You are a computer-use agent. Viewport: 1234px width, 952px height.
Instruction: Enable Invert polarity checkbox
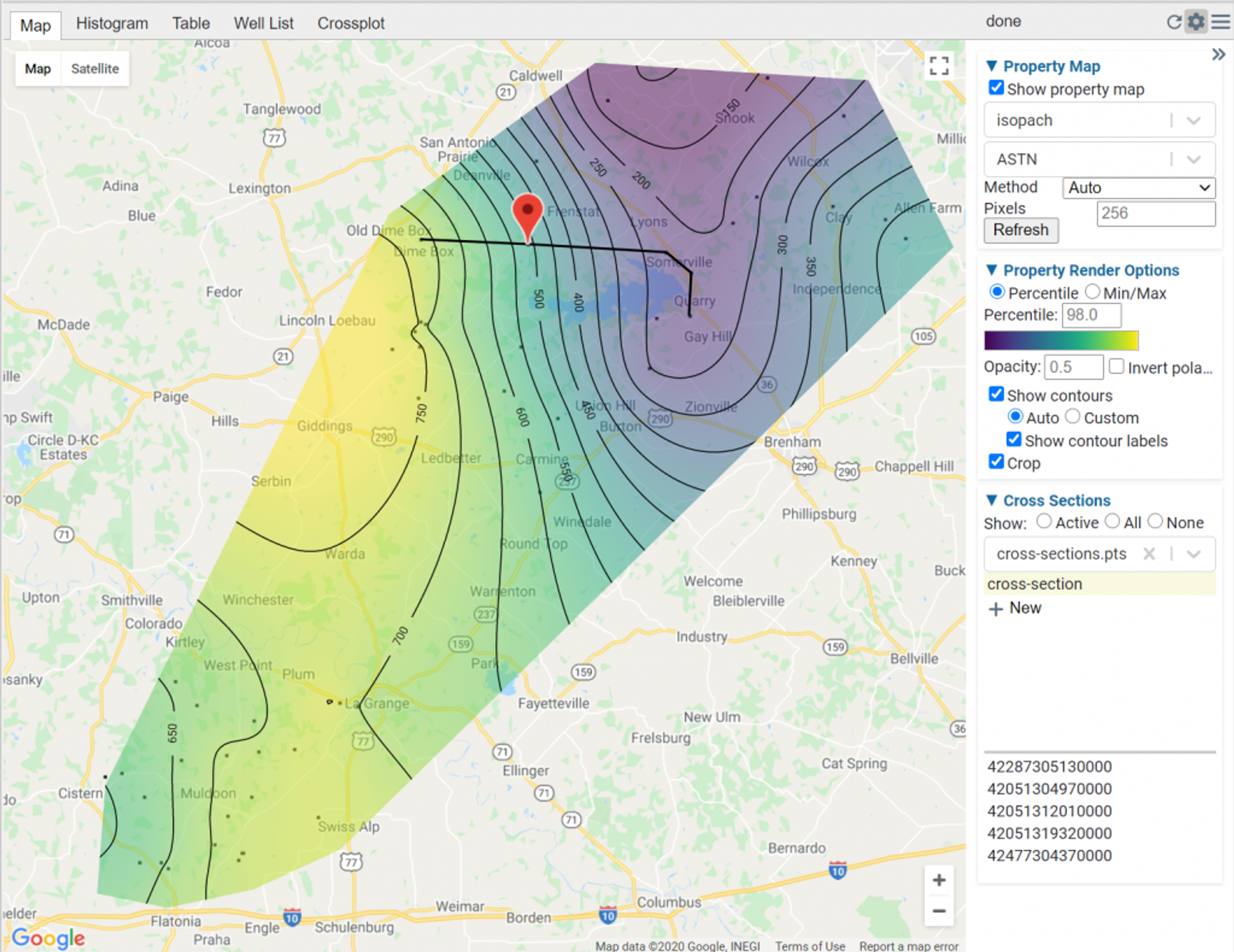click(1117, 366)
